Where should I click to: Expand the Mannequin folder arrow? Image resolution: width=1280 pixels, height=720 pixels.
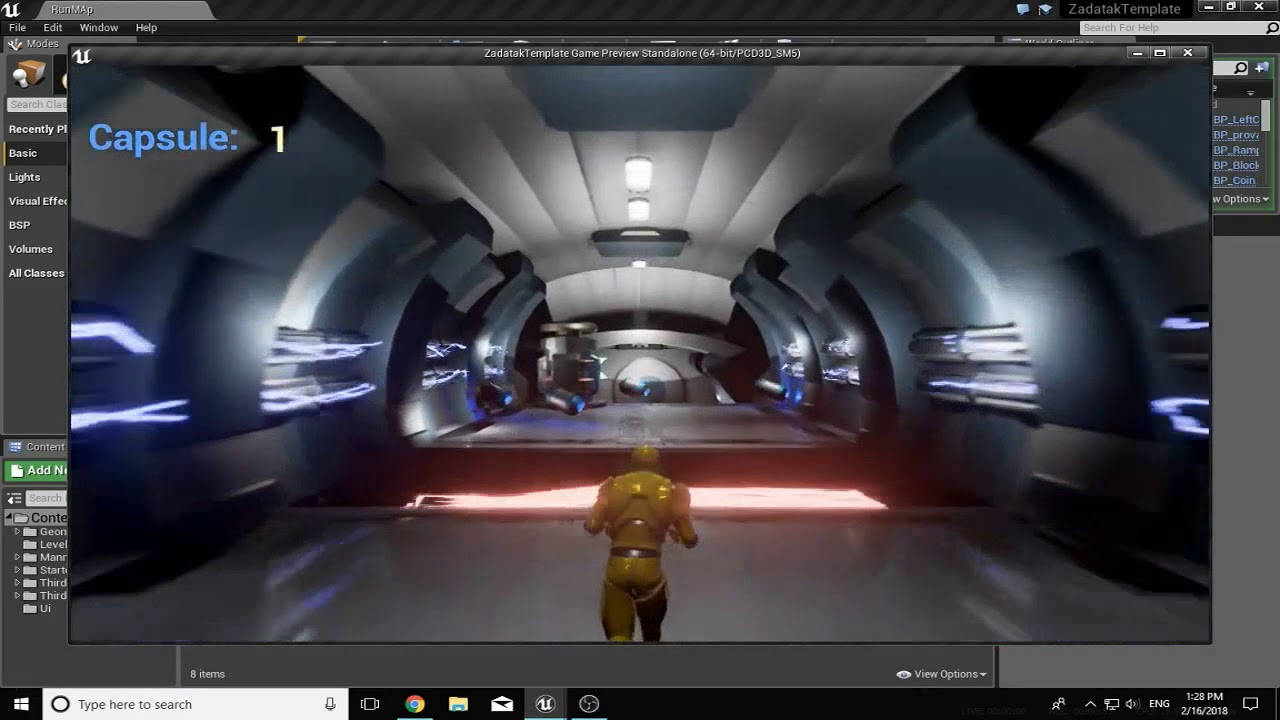coord(17,557)
